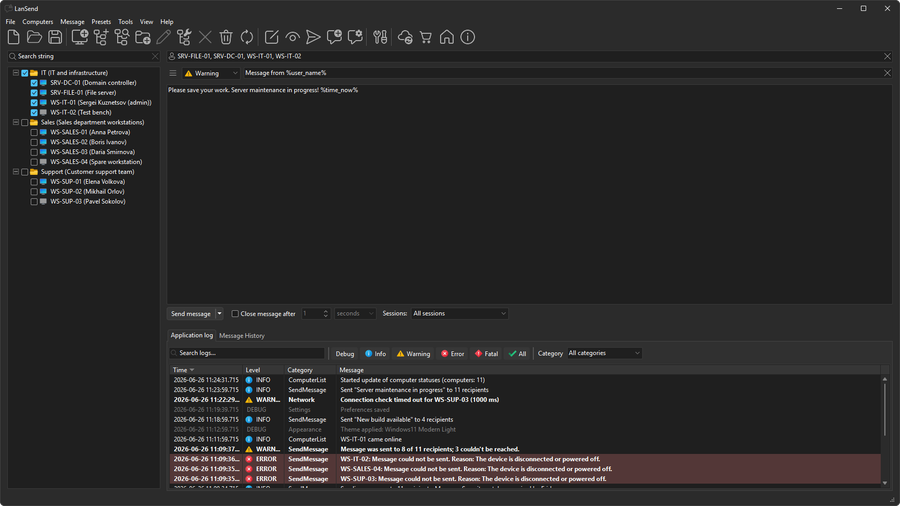Open the Computers menu

coord(37,22)
